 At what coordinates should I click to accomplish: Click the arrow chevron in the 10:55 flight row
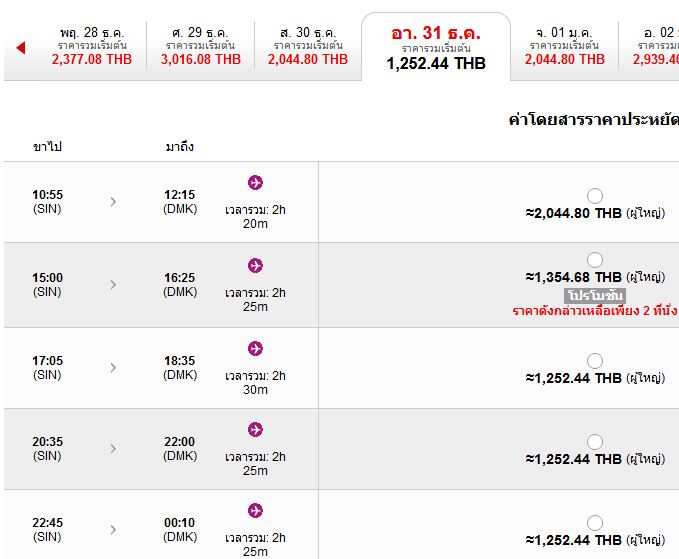pyautogui.click(x=113, y=202)
